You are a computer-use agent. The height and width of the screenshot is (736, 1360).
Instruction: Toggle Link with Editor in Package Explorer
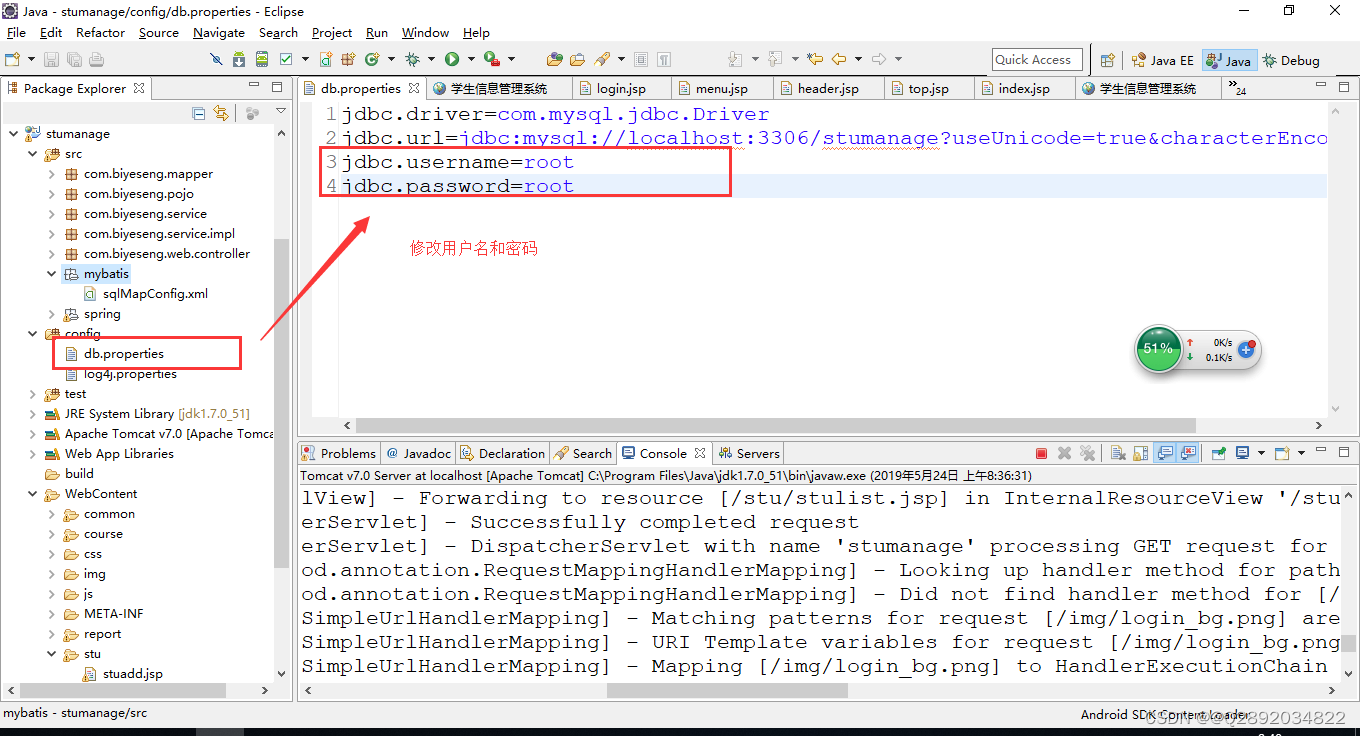(221, 113)
